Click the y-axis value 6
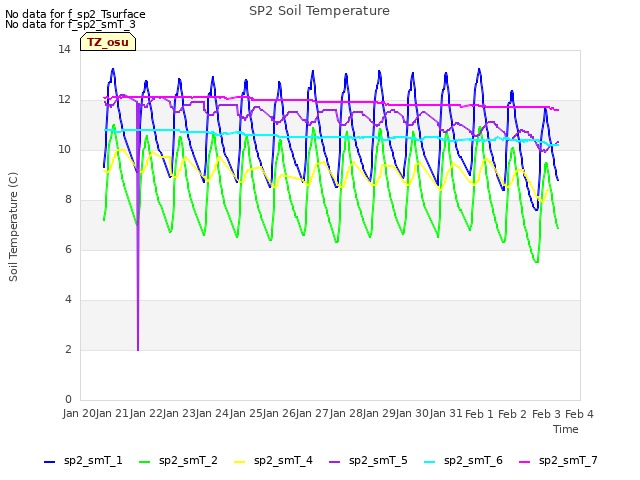 pyautogui.click(x=68, y=250)
